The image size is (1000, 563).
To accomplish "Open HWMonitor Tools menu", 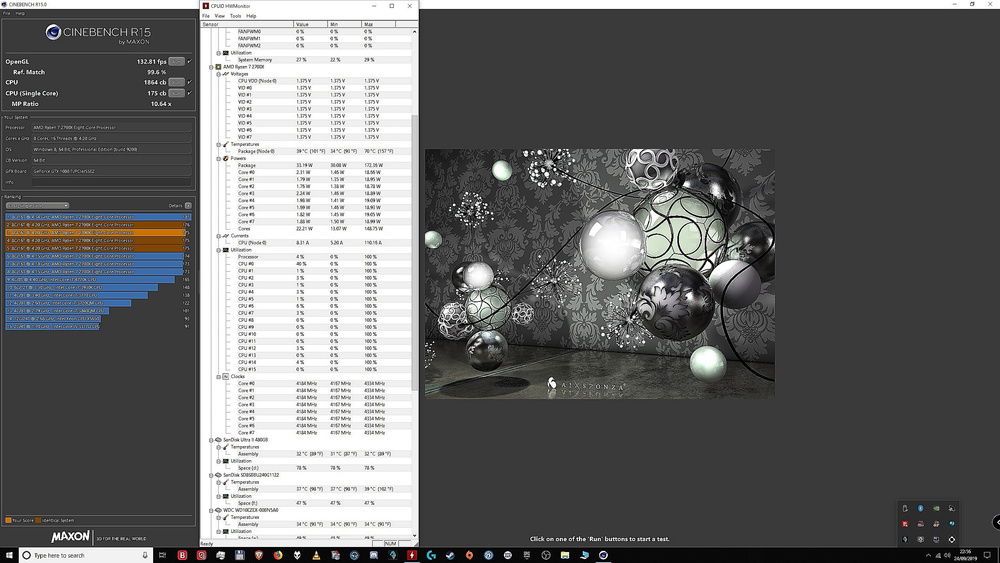I will 235,16.
